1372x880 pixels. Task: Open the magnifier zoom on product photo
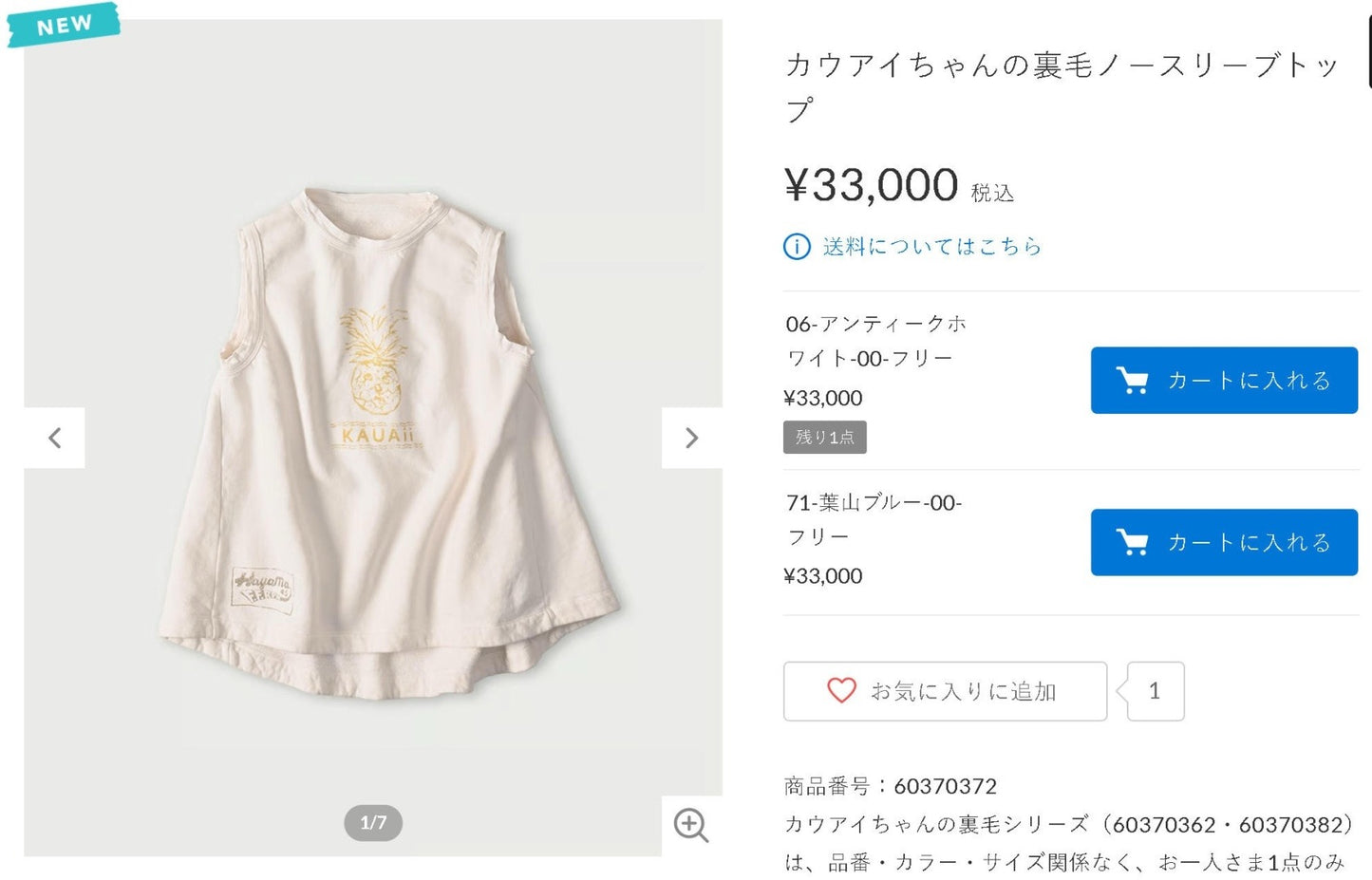691,825
